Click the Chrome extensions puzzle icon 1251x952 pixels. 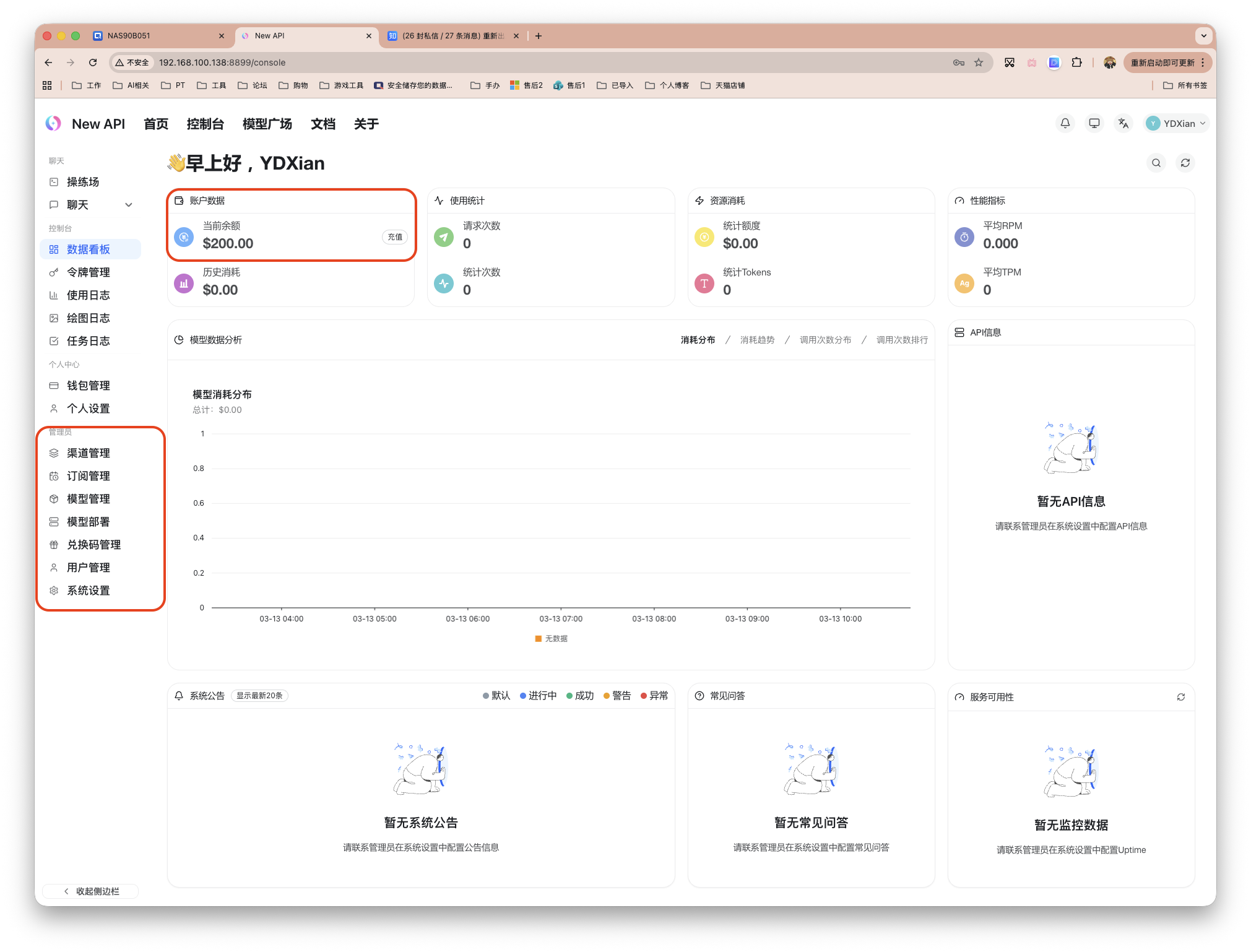[x=1076, y=63]
